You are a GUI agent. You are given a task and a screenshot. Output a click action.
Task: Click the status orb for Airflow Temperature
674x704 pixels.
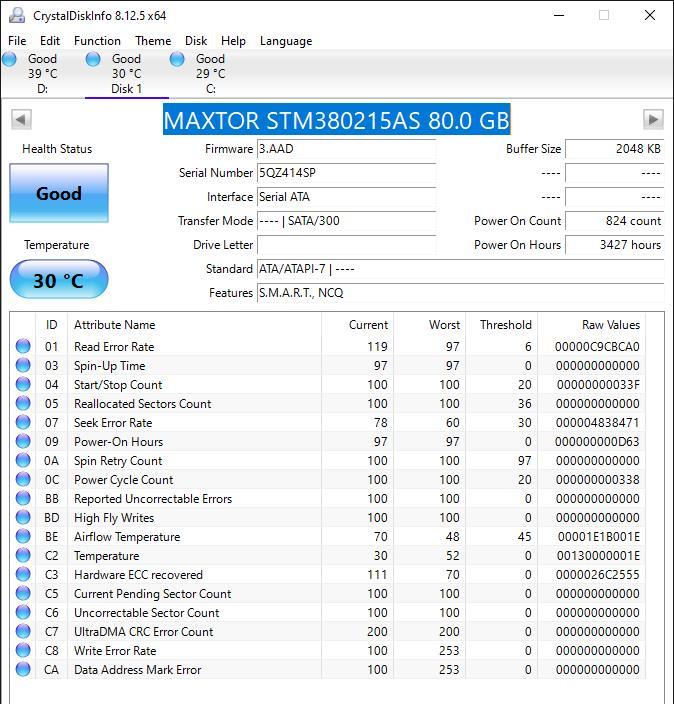[23, 536]
